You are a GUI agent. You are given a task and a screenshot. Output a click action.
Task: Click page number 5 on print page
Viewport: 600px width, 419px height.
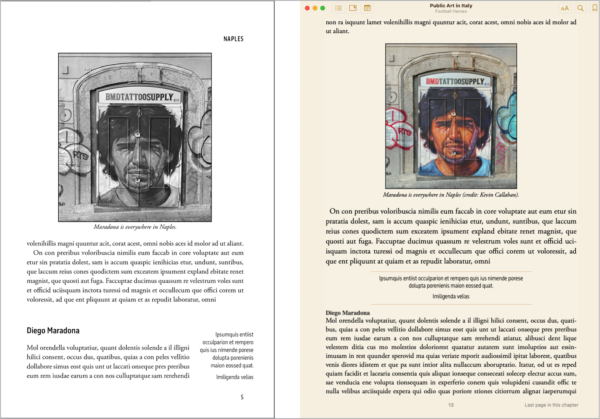(x=242, y=397)
